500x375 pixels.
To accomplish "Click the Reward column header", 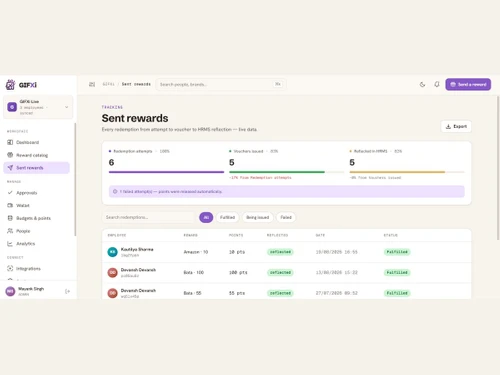I will (191, 235).
